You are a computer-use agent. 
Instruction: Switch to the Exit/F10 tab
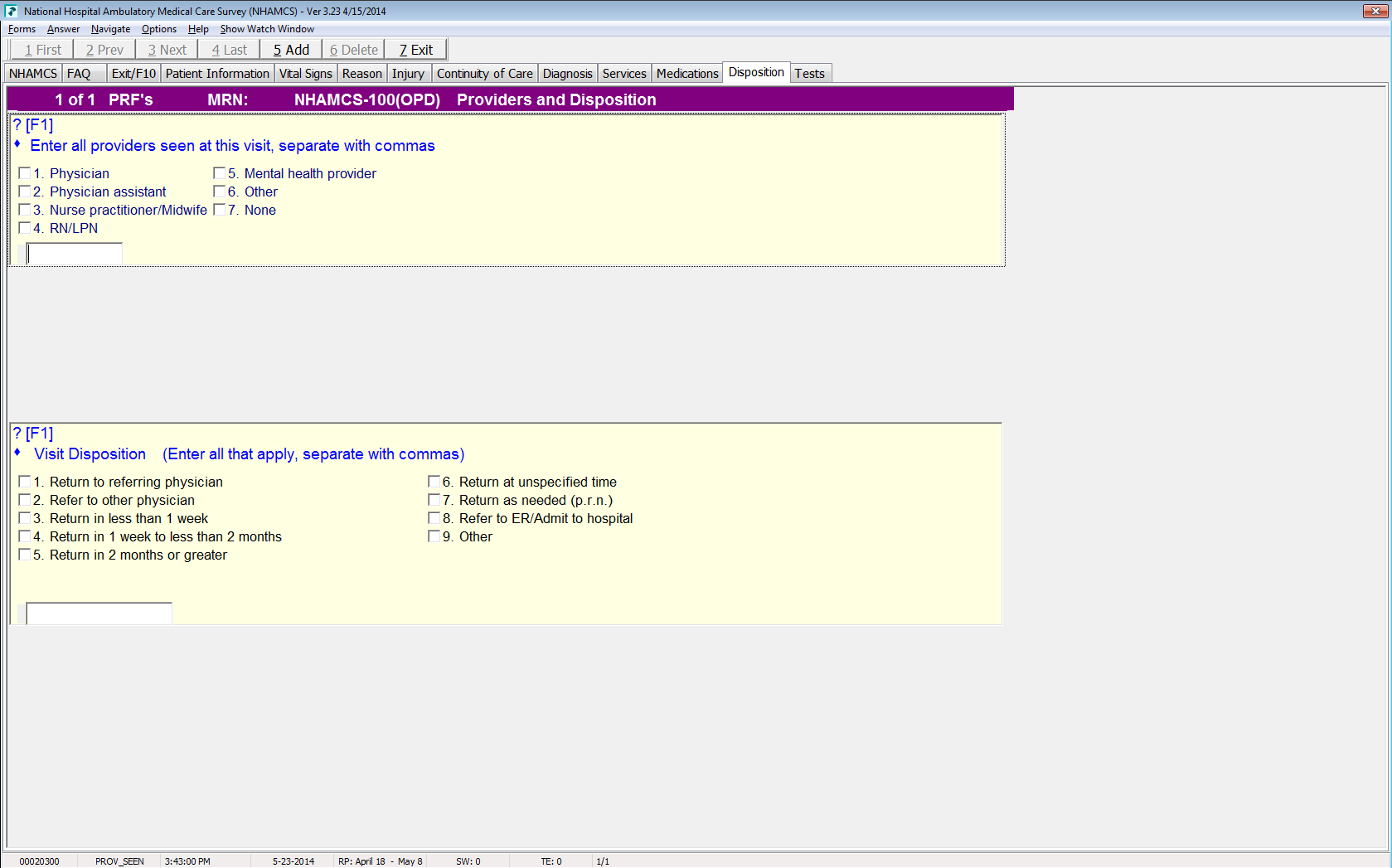point(133,74)
